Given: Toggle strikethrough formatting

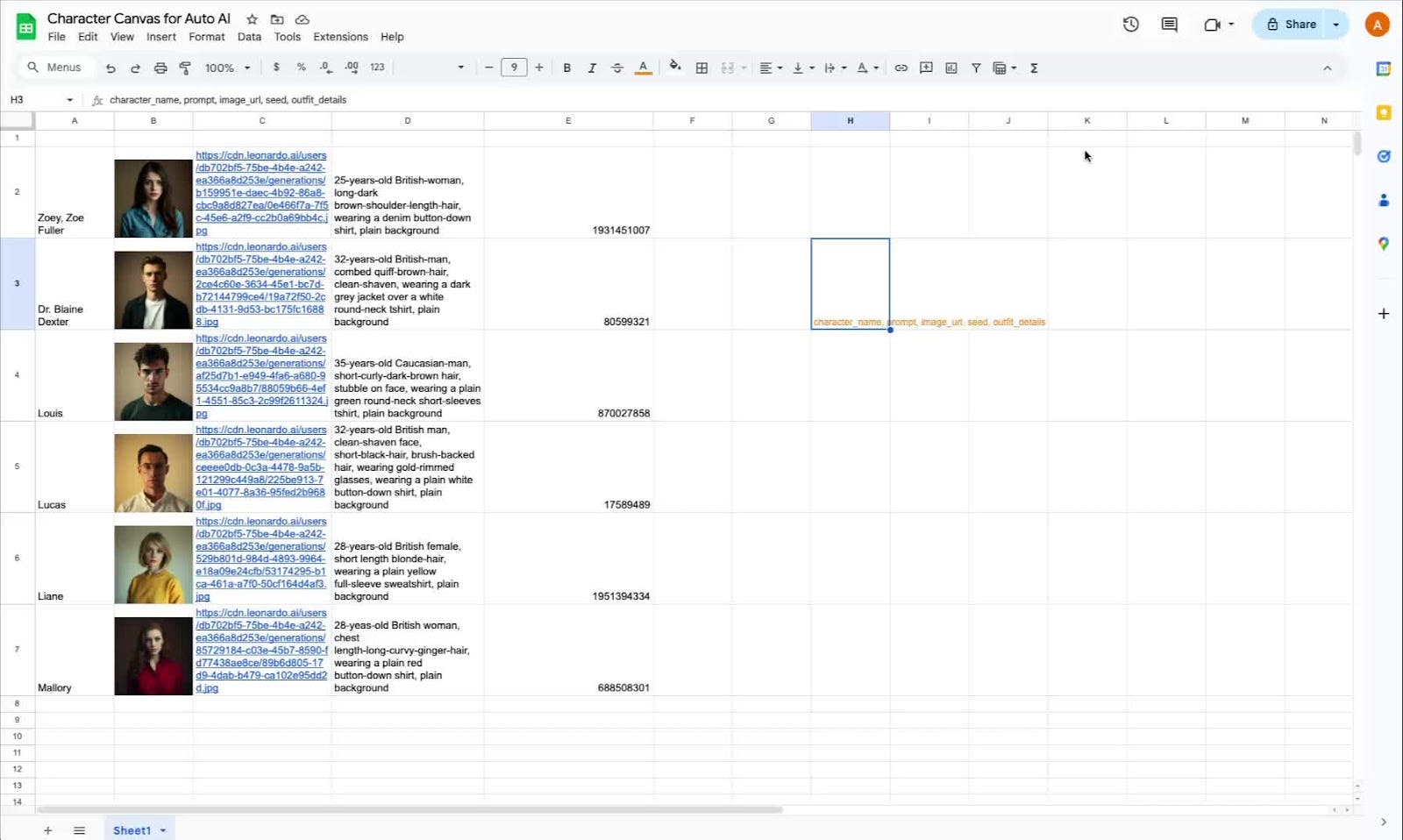Looking at the screenshot, I should coord(617,68).
